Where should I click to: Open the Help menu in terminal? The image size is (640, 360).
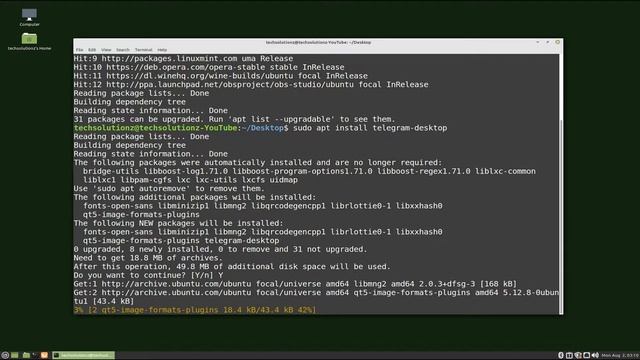tap(162, 50)
